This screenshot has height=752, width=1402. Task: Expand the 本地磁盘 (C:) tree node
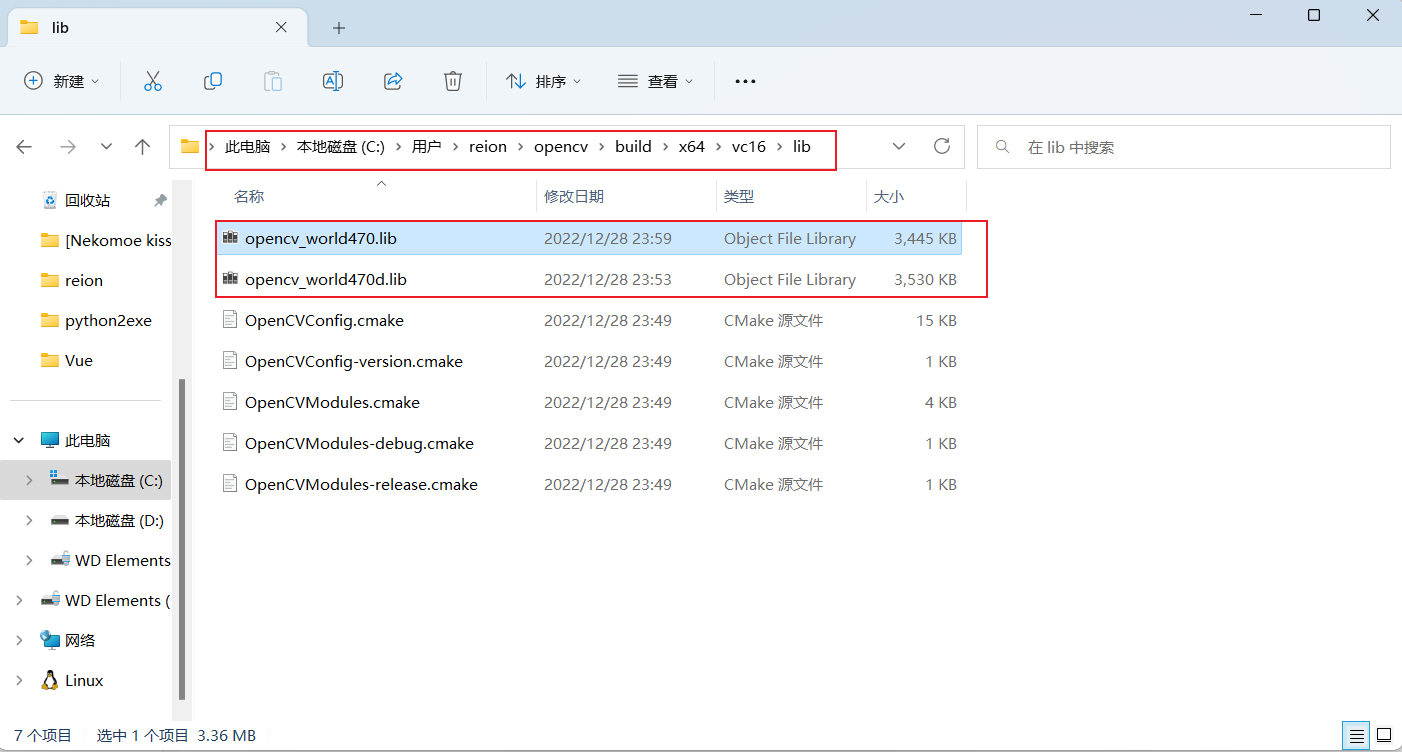30,480
